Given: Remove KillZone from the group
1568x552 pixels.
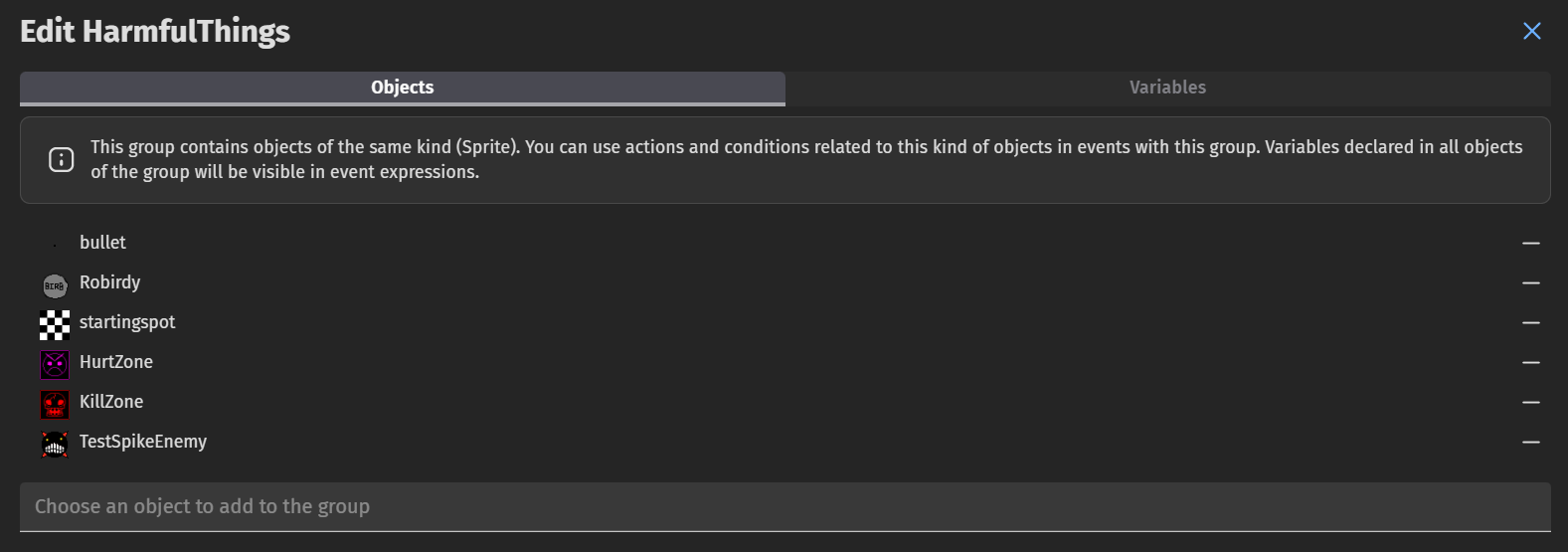Looking at the screenshot, I should click(x=1530, y=403).
